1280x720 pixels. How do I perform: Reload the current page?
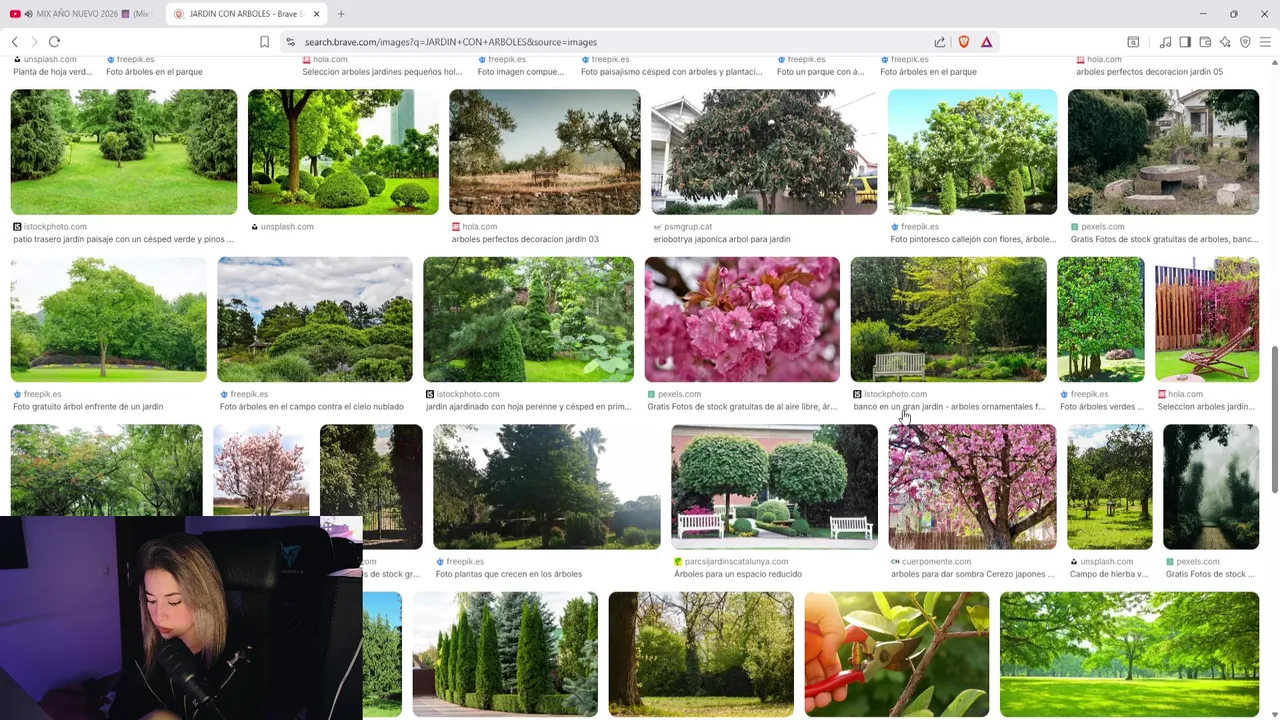pos(54,42)
